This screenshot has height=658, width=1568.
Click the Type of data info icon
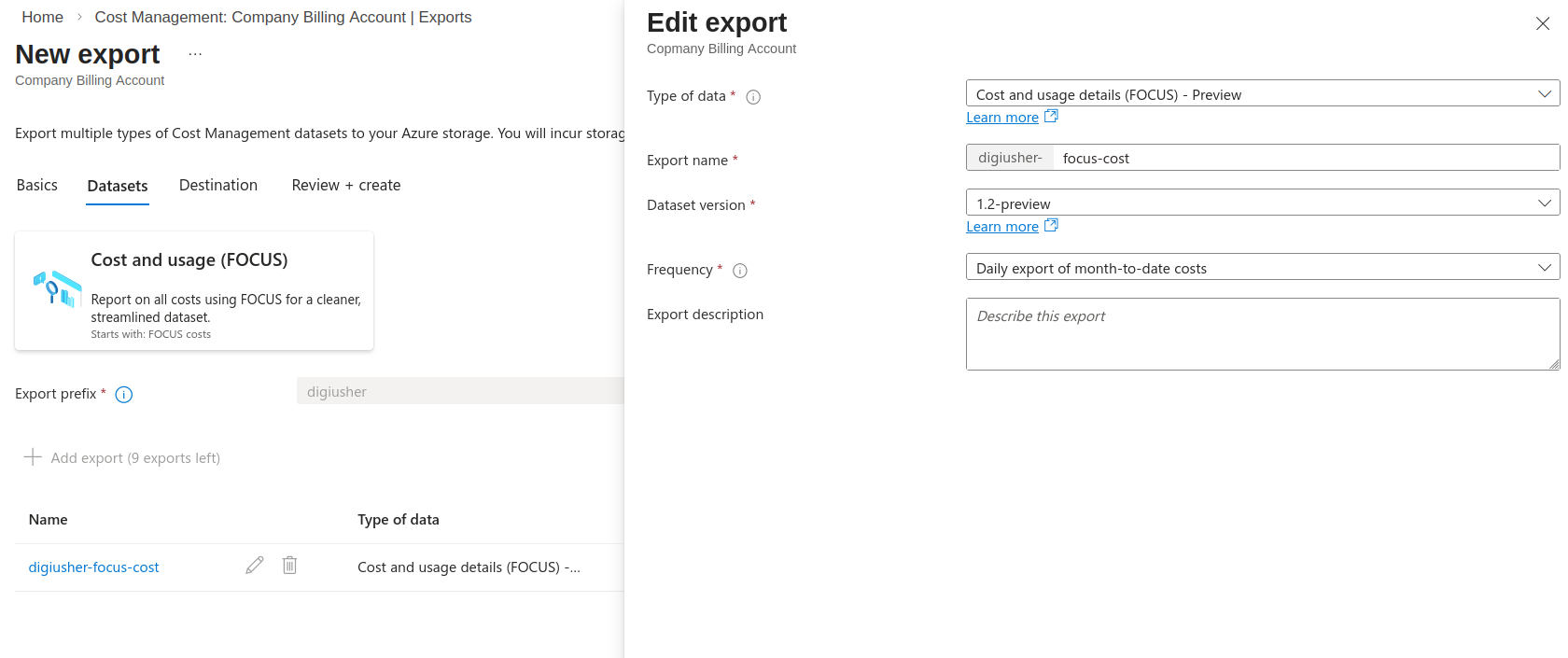click(x=753, y=97)
